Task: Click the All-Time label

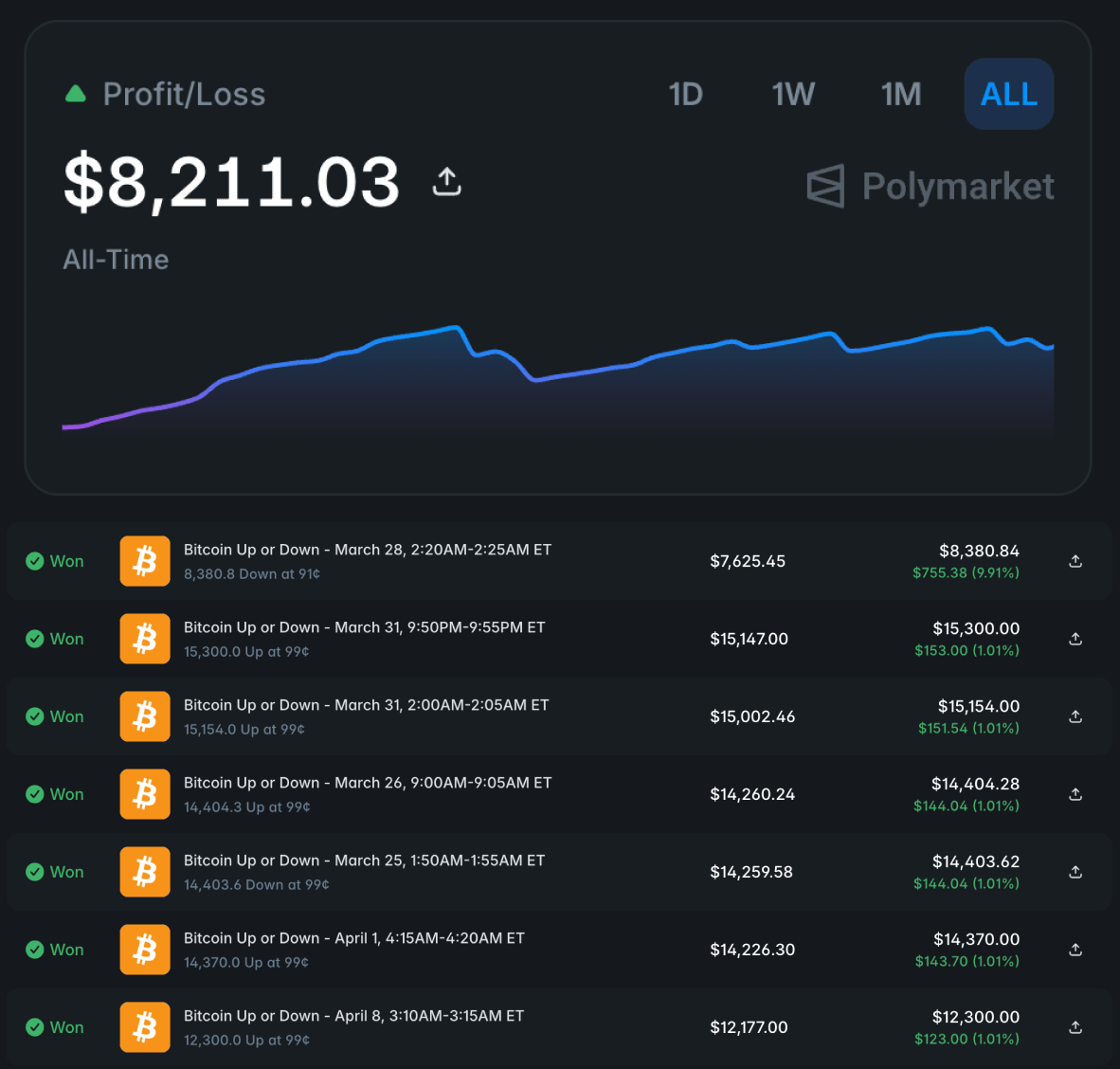Action: click(115, 259)
